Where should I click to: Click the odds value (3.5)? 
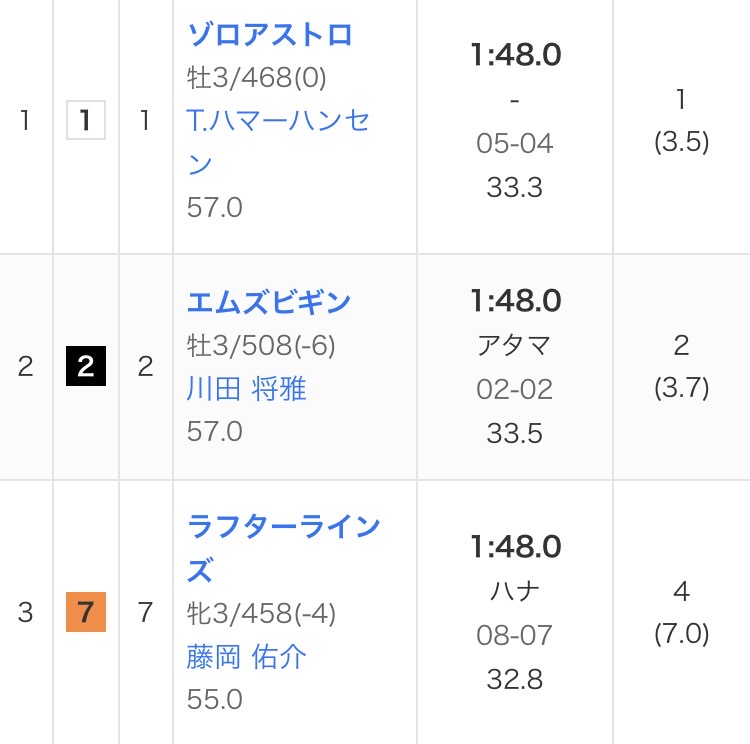[x=681, y=142]
